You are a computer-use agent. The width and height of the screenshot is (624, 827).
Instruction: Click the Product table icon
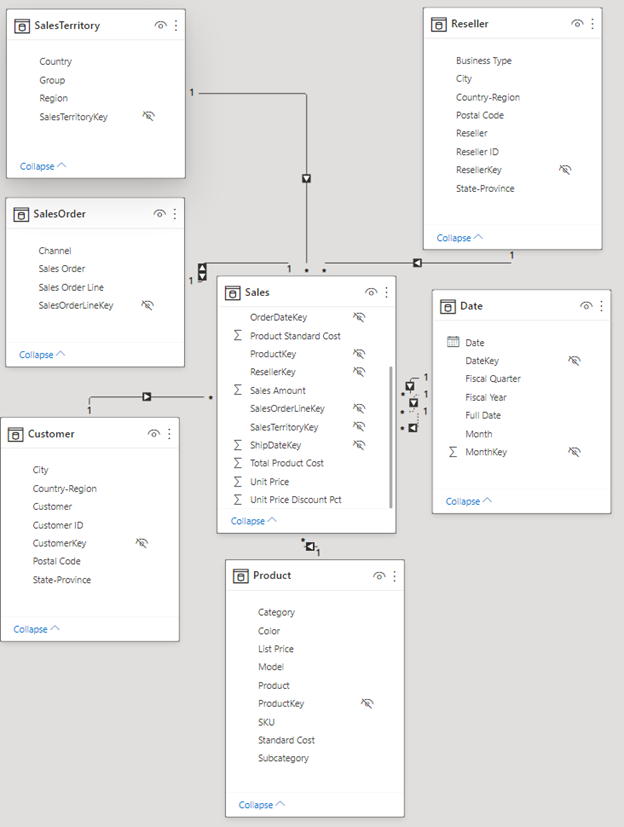(x=241, y=576)
